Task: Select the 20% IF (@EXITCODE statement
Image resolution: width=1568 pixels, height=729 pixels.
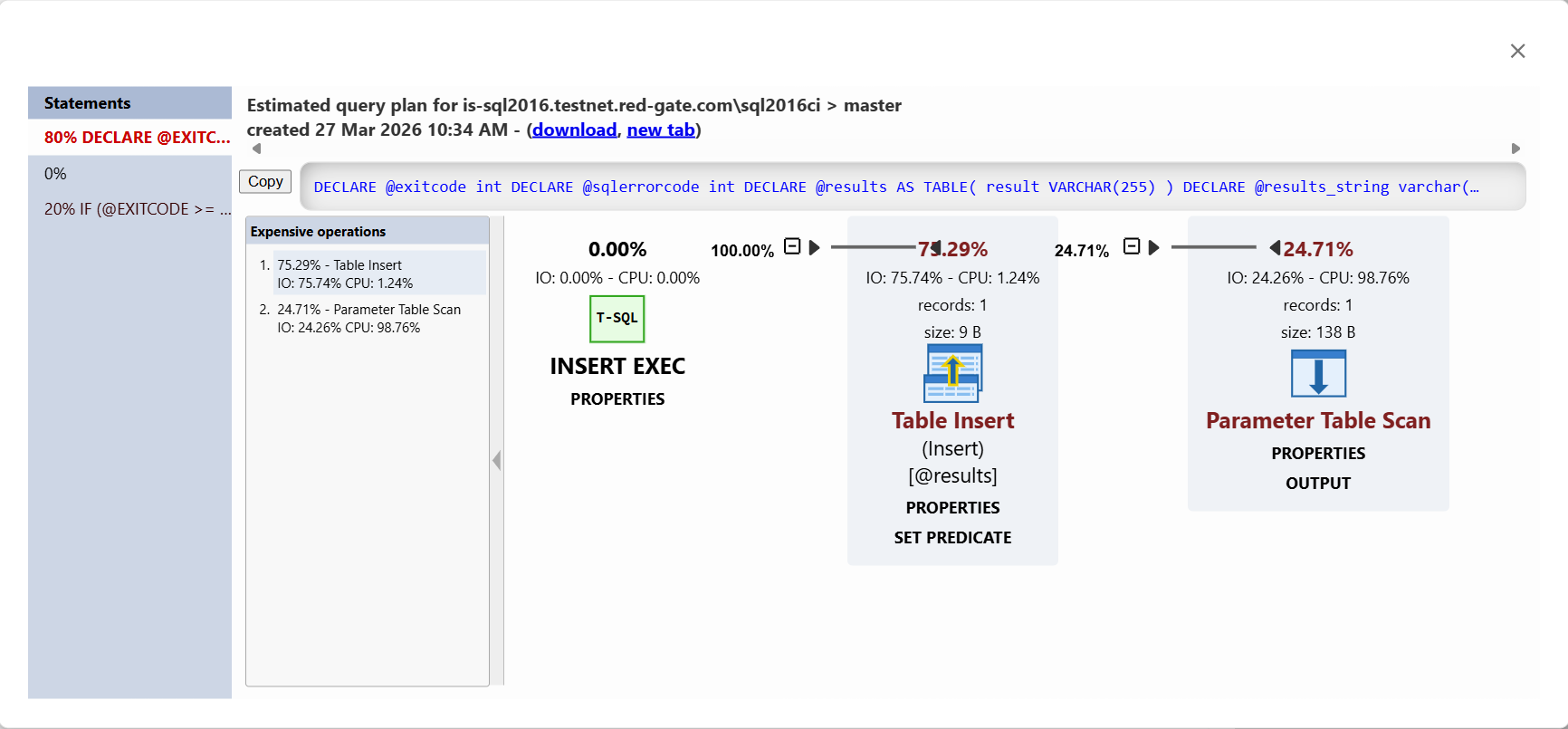Action: click(x=136, y=209)
